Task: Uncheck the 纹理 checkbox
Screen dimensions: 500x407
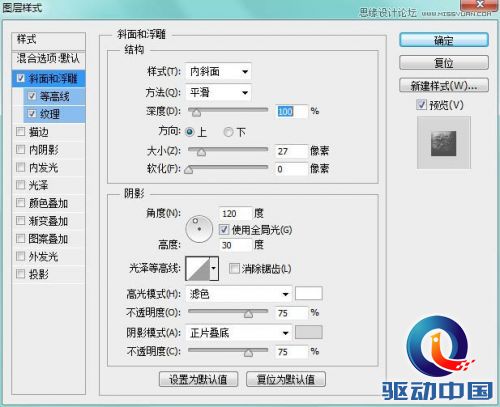Action: click(x=32, y=114)
